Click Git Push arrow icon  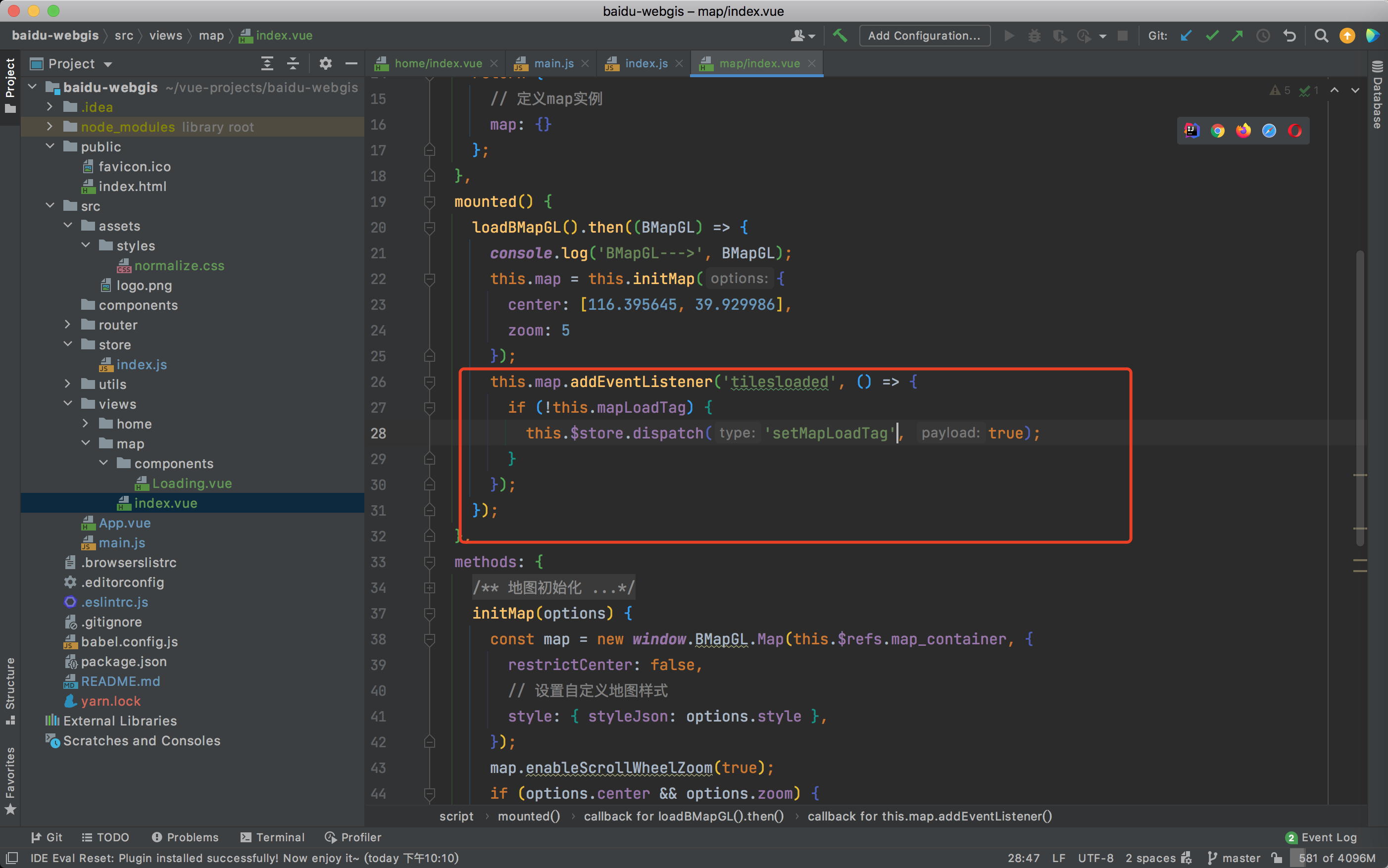pos(1237,36)
